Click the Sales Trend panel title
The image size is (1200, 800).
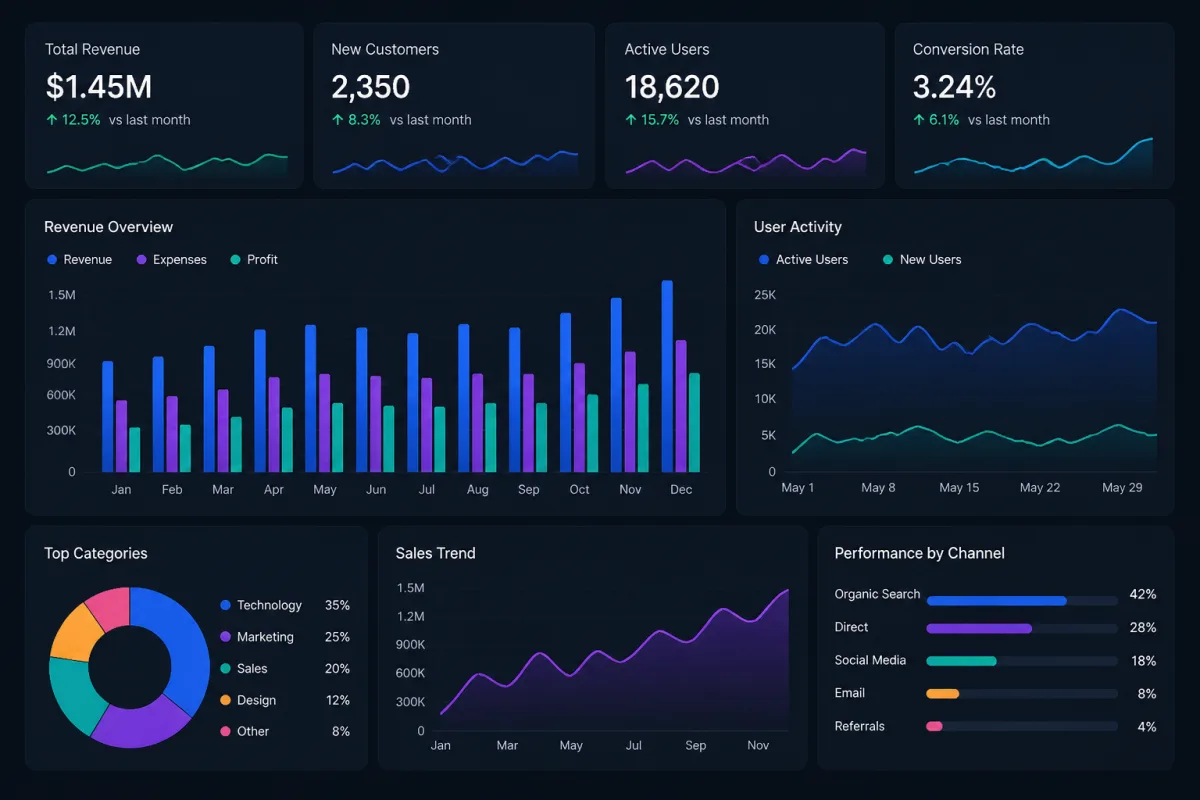435,553
